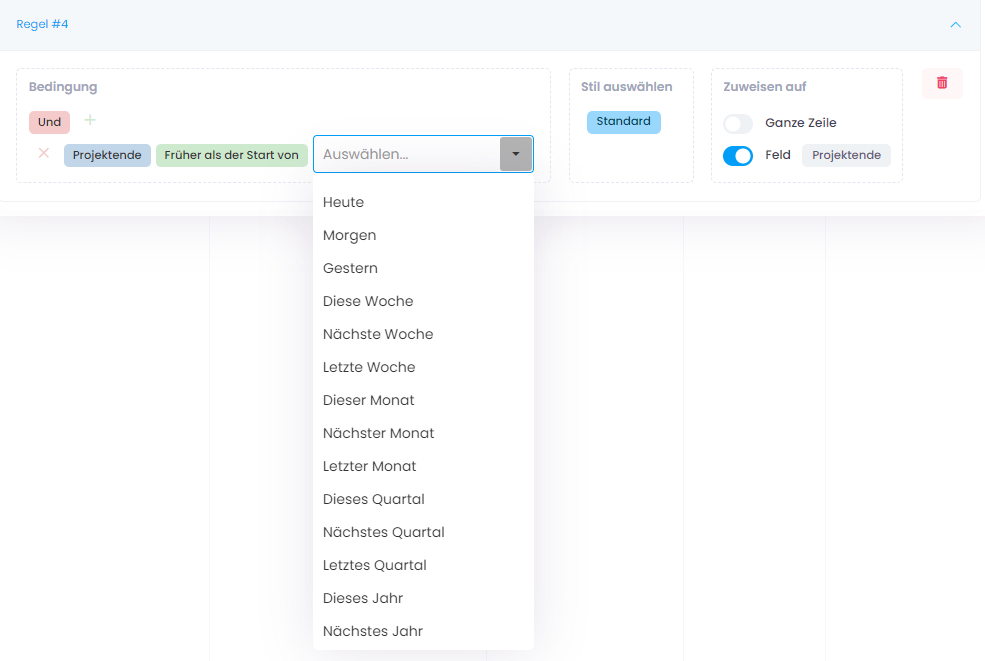This screenshot has height=661, width=985.
Task: Collapse Regel #4 with the chevron
Action: [955, 24]
